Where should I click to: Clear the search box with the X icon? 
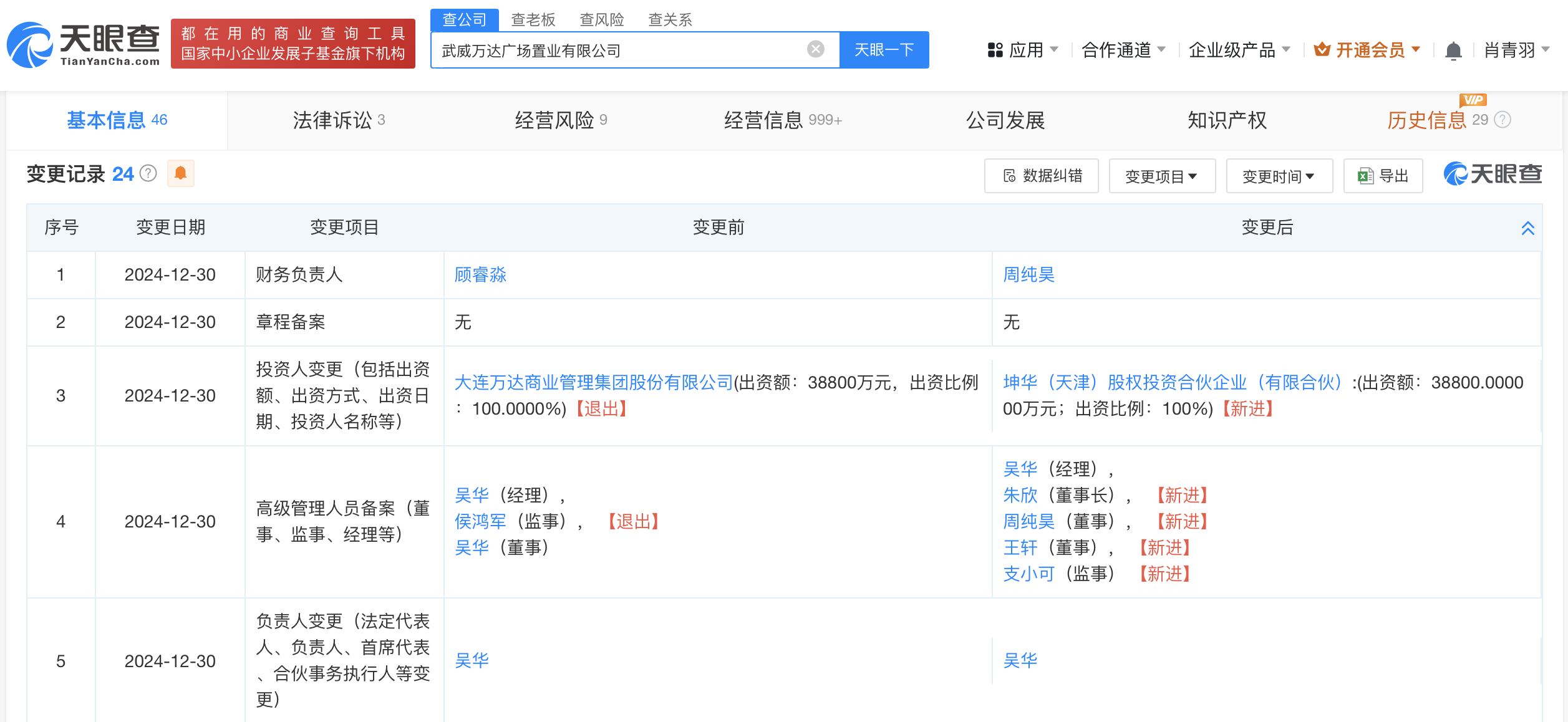(815, 49)
